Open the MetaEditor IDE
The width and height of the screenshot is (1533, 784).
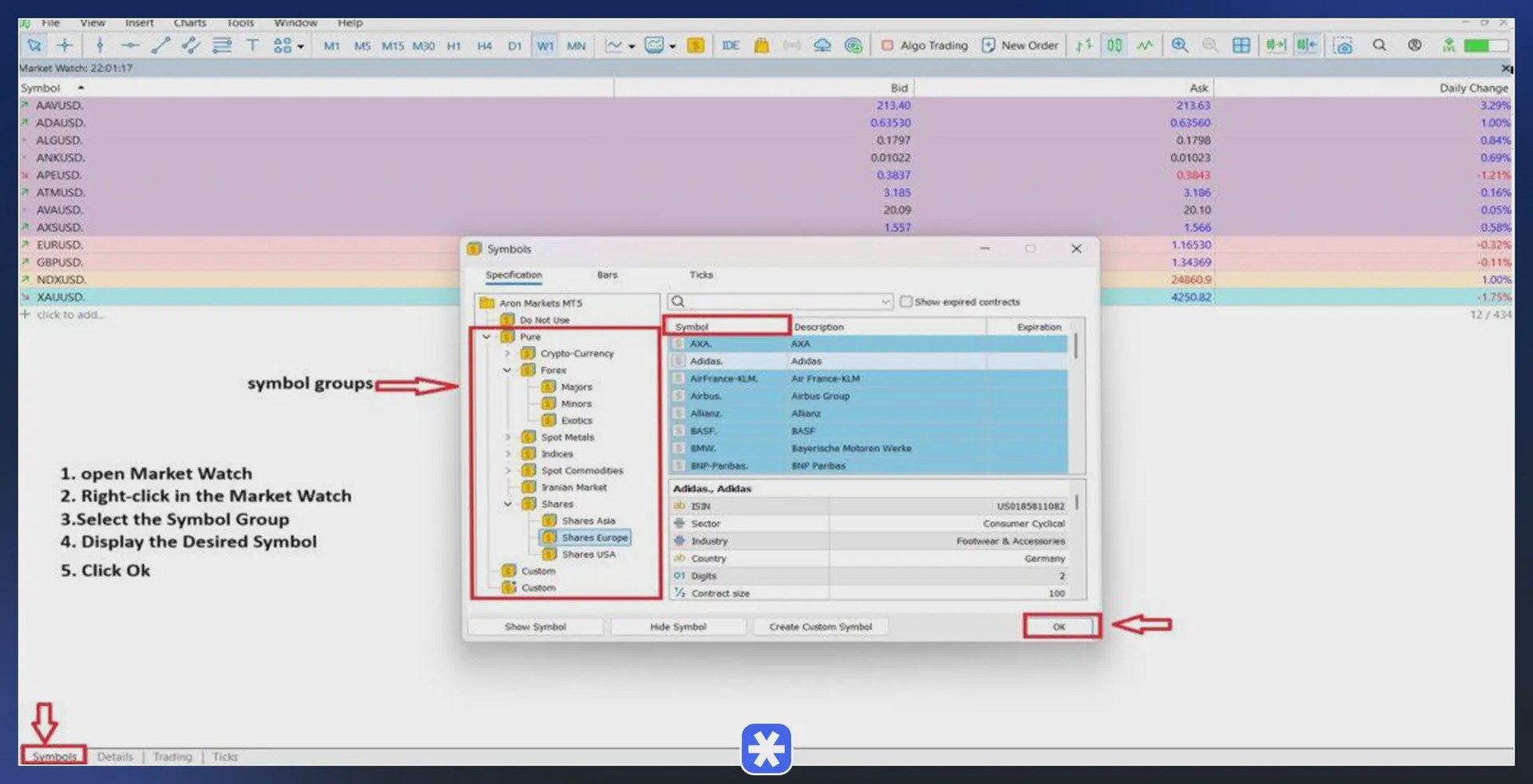[x=731, y=46]
